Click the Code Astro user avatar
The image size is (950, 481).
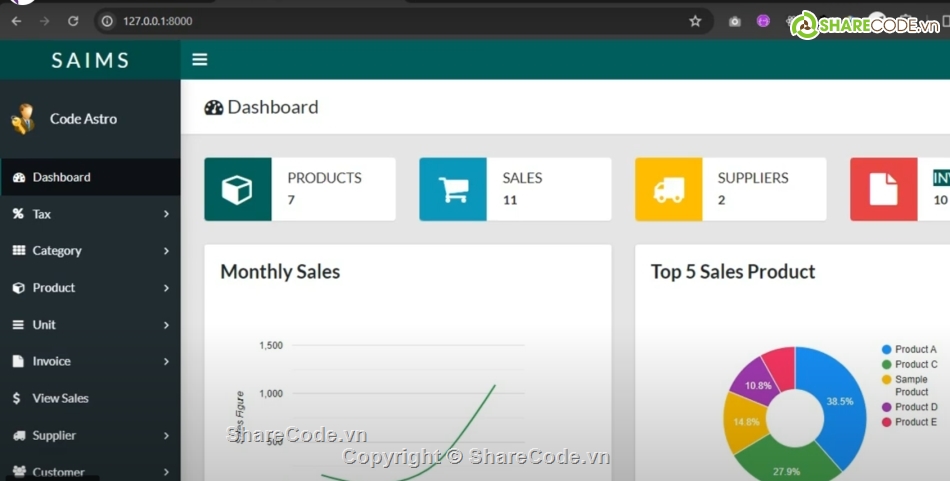[x=23, y=119]
